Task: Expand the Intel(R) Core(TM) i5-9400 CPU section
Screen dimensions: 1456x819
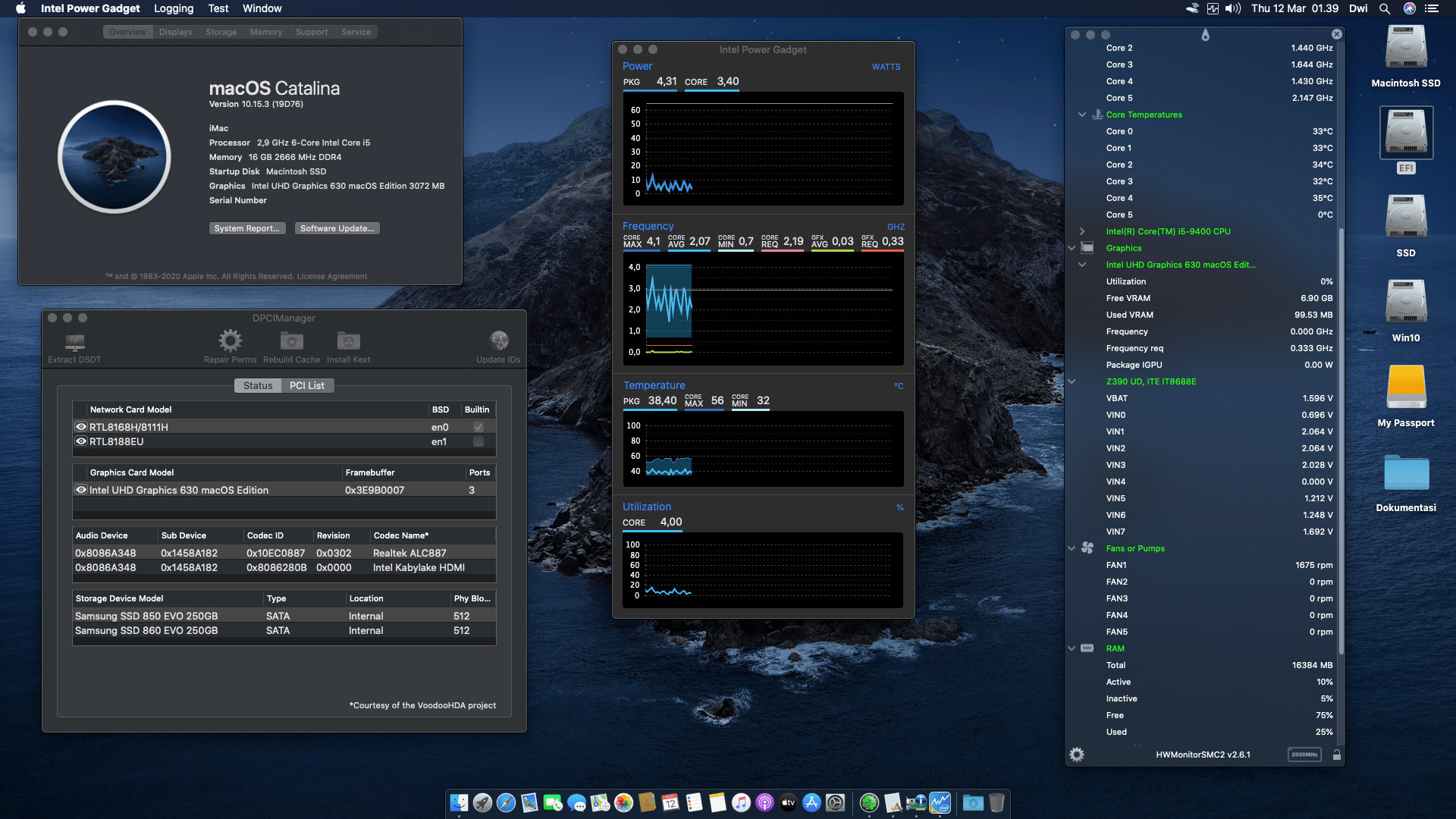Action: pyautogui.click(x=1081, y=231)
